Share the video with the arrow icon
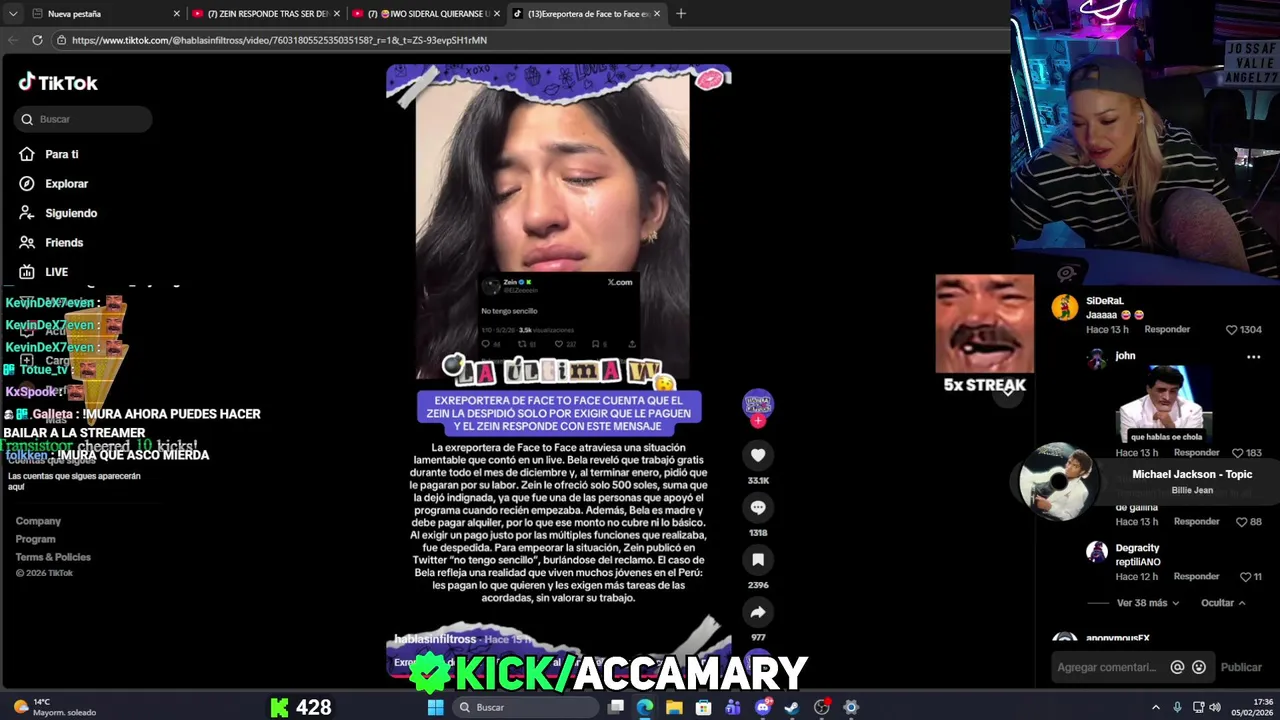This screenshot has width=1280, height=720. [758, 612]
